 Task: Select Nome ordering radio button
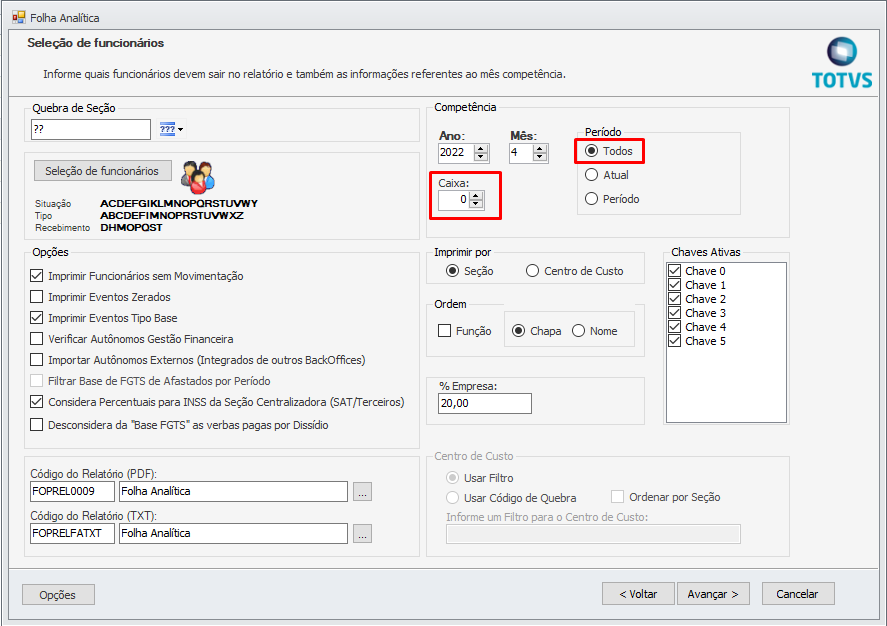tap(578, 331)
